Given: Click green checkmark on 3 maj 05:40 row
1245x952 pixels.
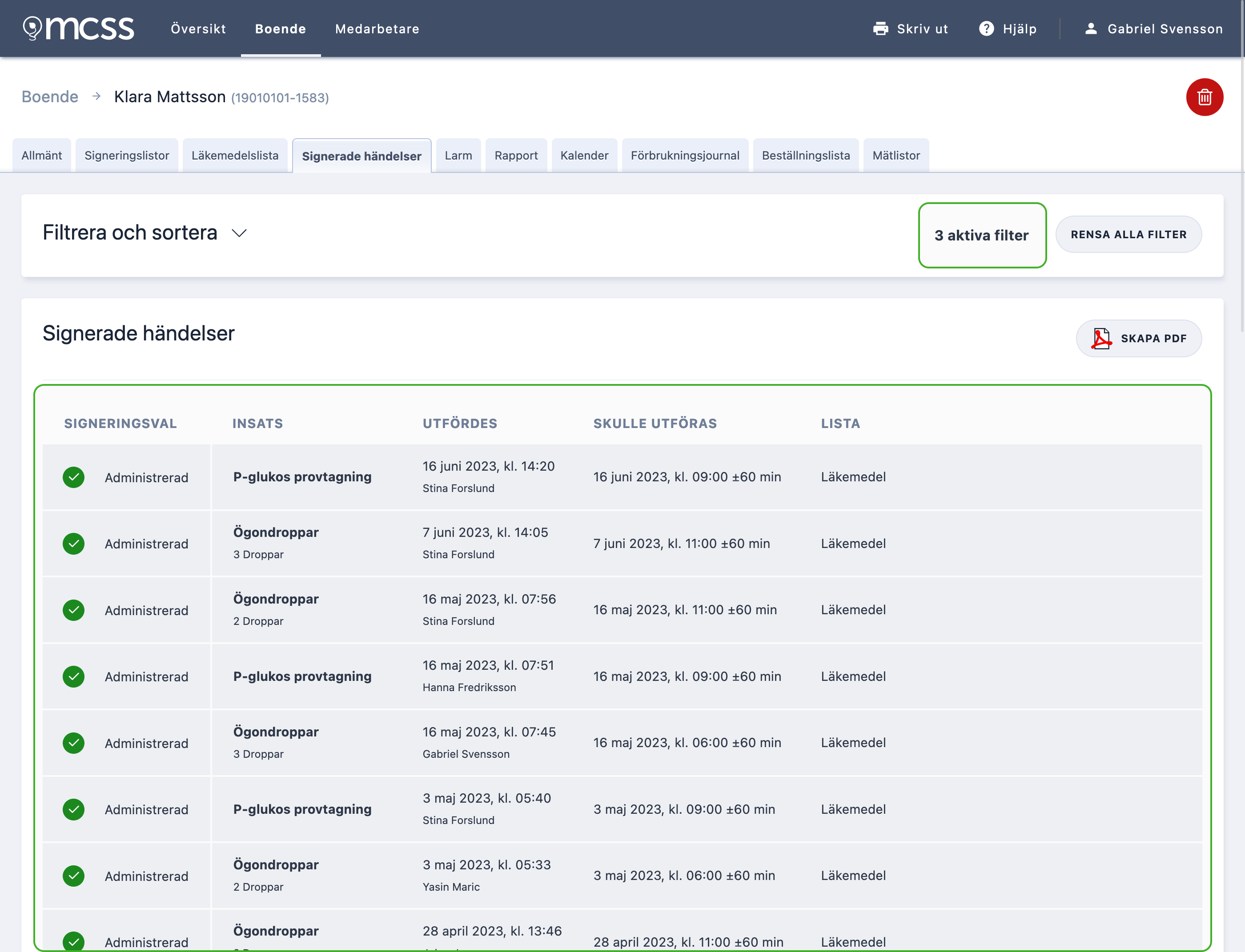Looking at the screenshot, I should tap(74, 809).
